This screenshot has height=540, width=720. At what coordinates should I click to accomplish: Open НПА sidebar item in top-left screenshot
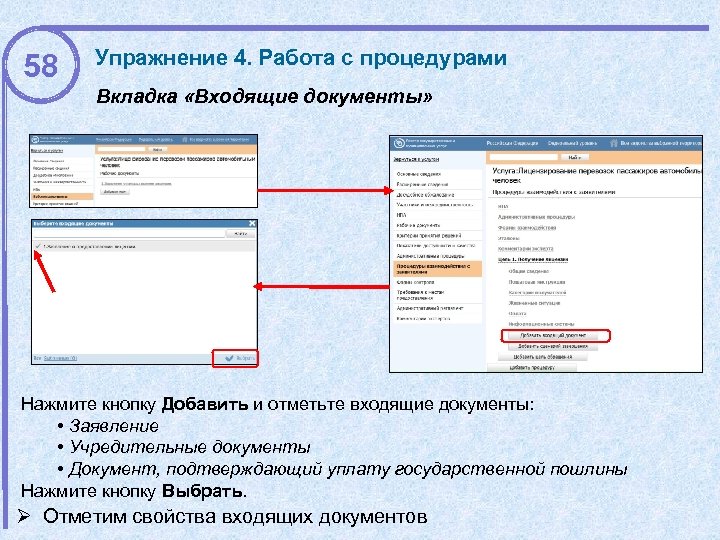(x=36, y=189)
